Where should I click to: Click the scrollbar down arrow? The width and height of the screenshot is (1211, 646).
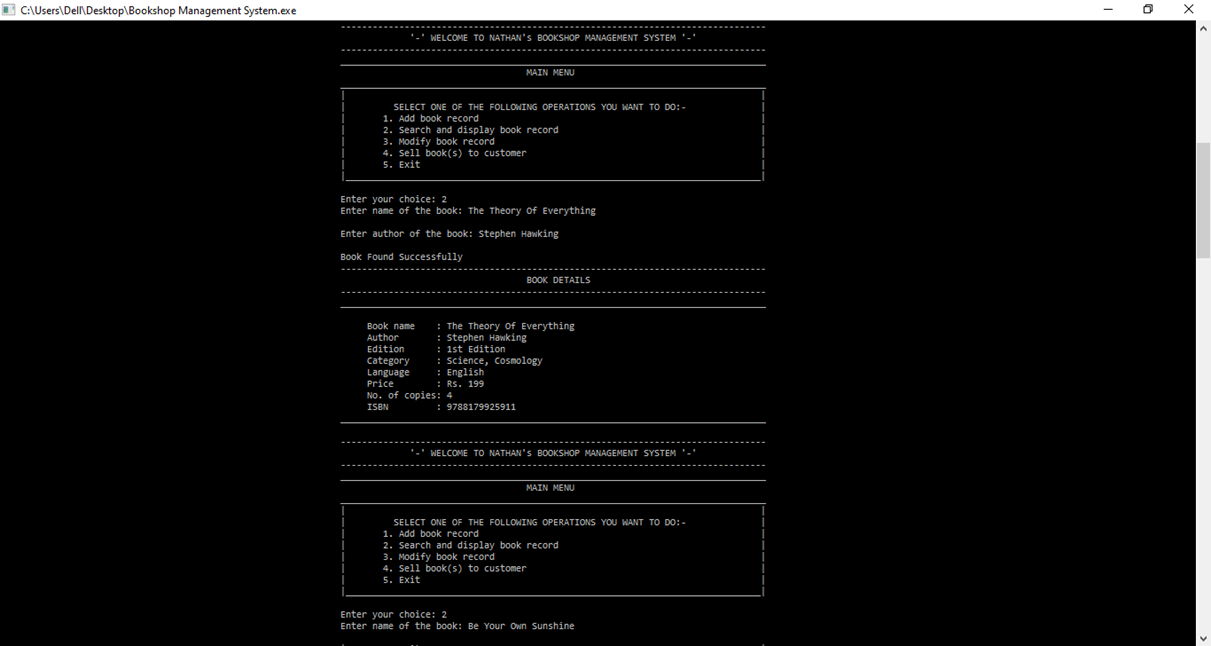(1203, 638)
